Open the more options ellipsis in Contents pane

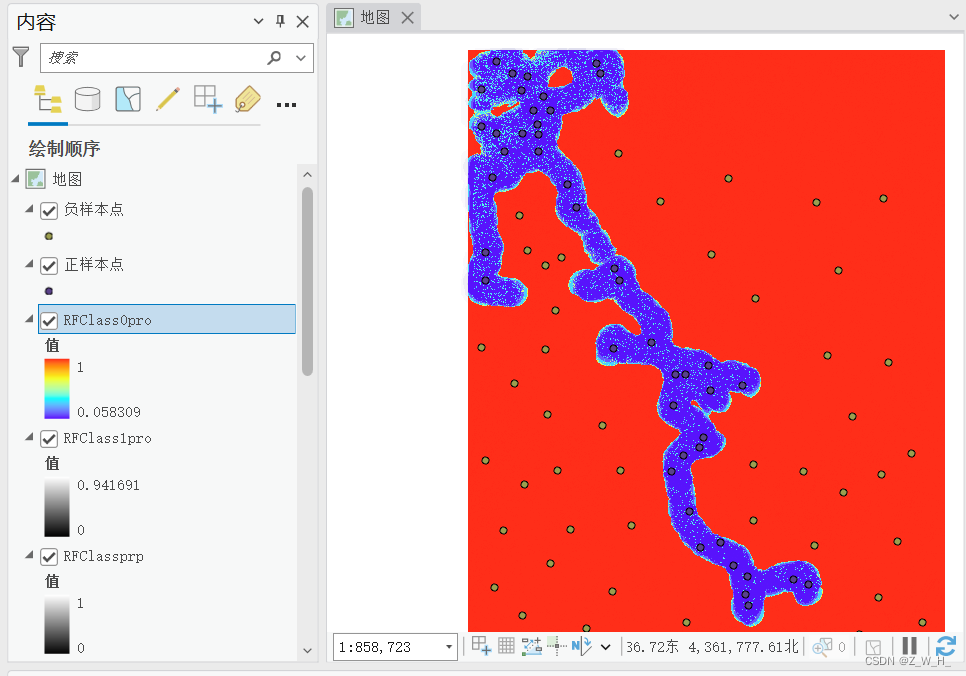pyautogui.click(x=286, y=105)
